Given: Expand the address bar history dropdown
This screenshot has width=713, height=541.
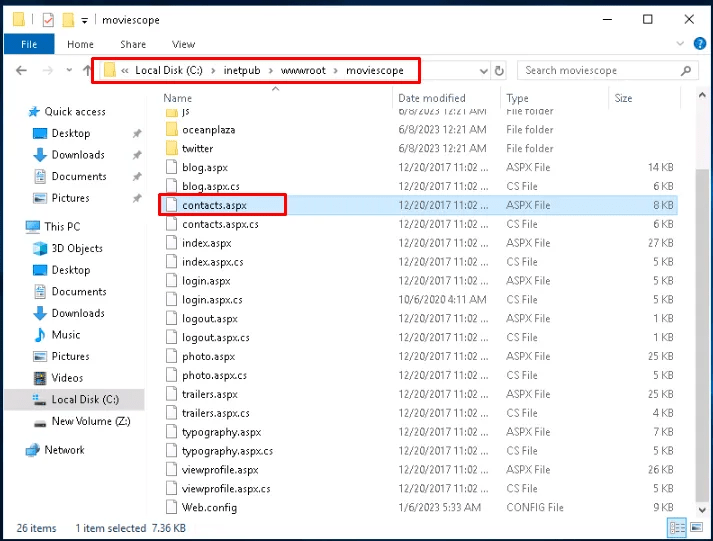Looking at the screenshot, I should click(x=483, y=71).
